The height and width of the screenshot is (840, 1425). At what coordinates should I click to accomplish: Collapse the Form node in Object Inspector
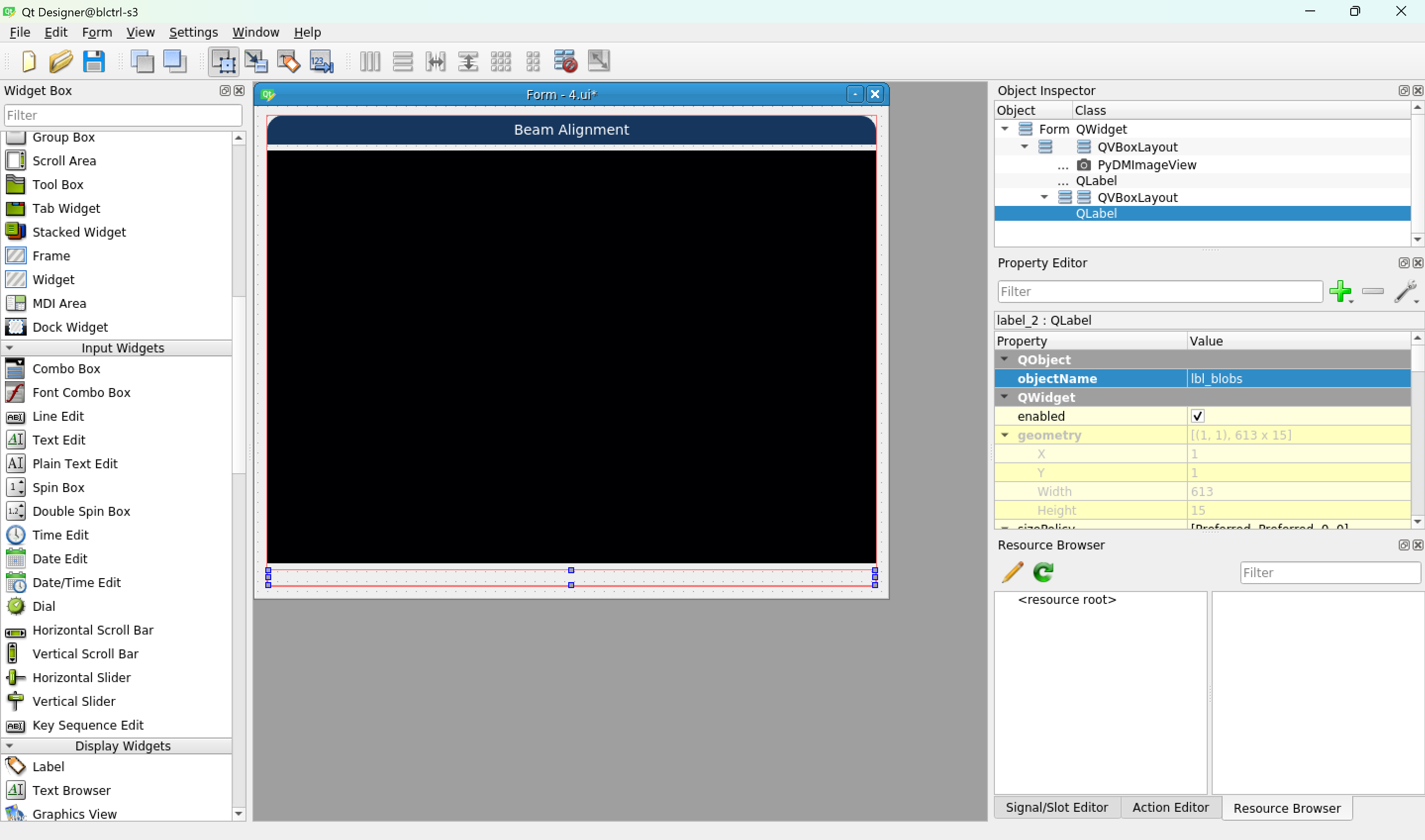1005,129
